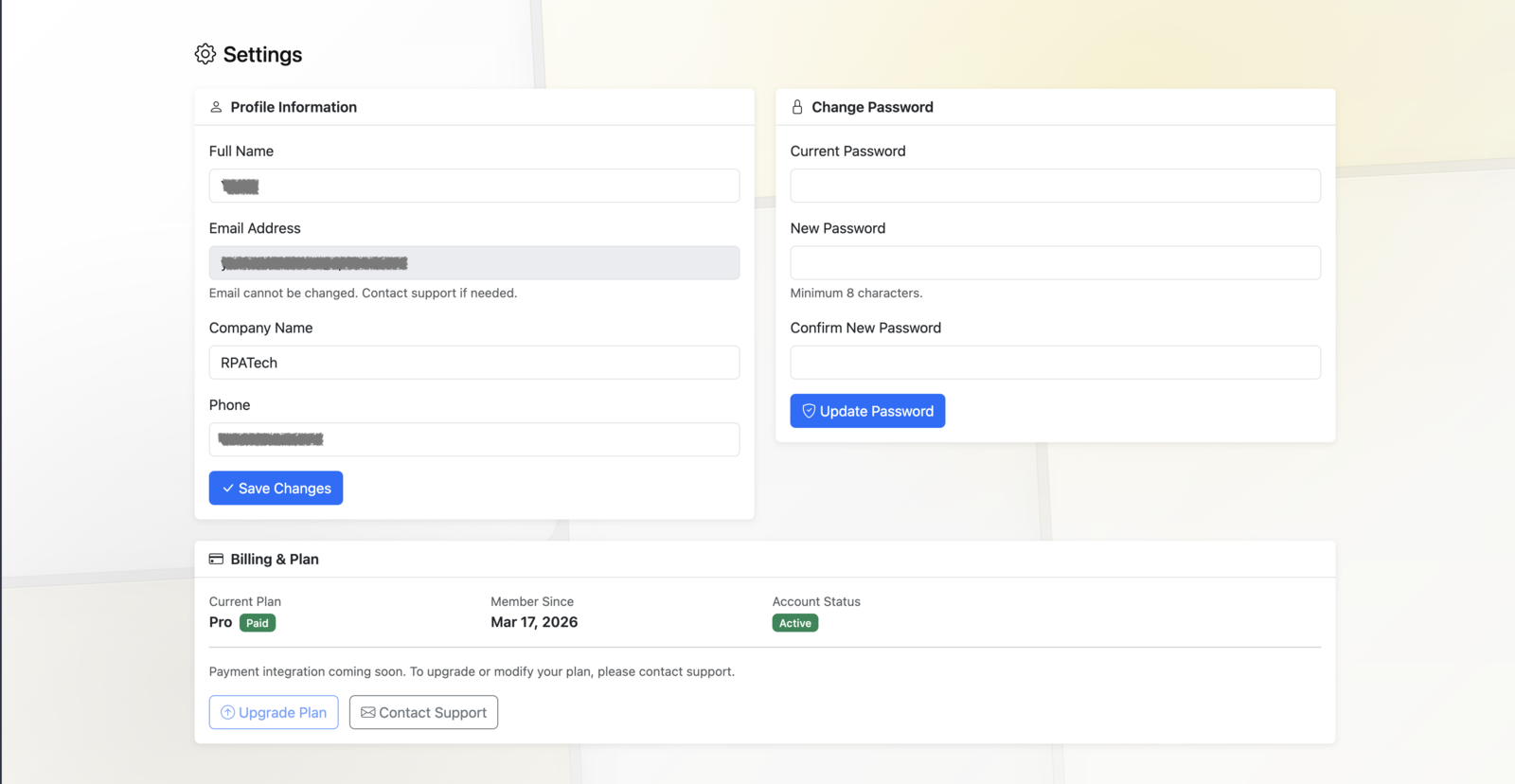
Task: Focus the Current Password field
Action: pos(1056,186)
